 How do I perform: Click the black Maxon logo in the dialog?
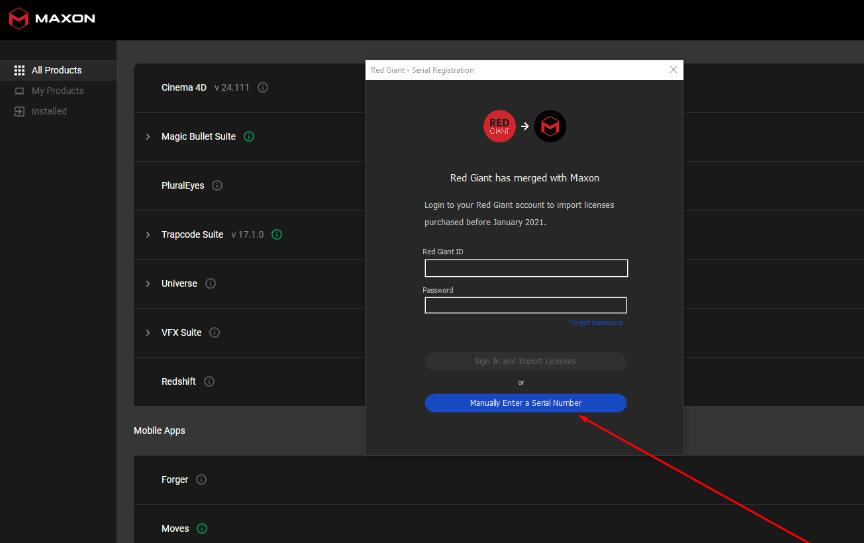(550, 126)
